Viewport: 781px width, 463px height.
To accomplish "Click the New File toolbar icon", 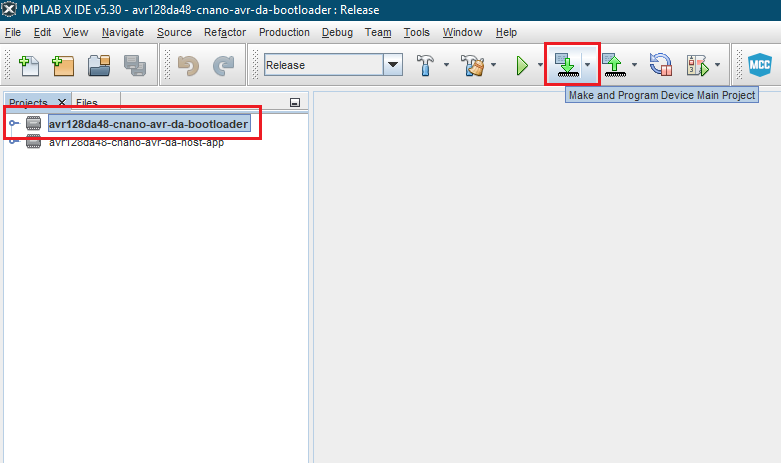I will pos(29,65).
